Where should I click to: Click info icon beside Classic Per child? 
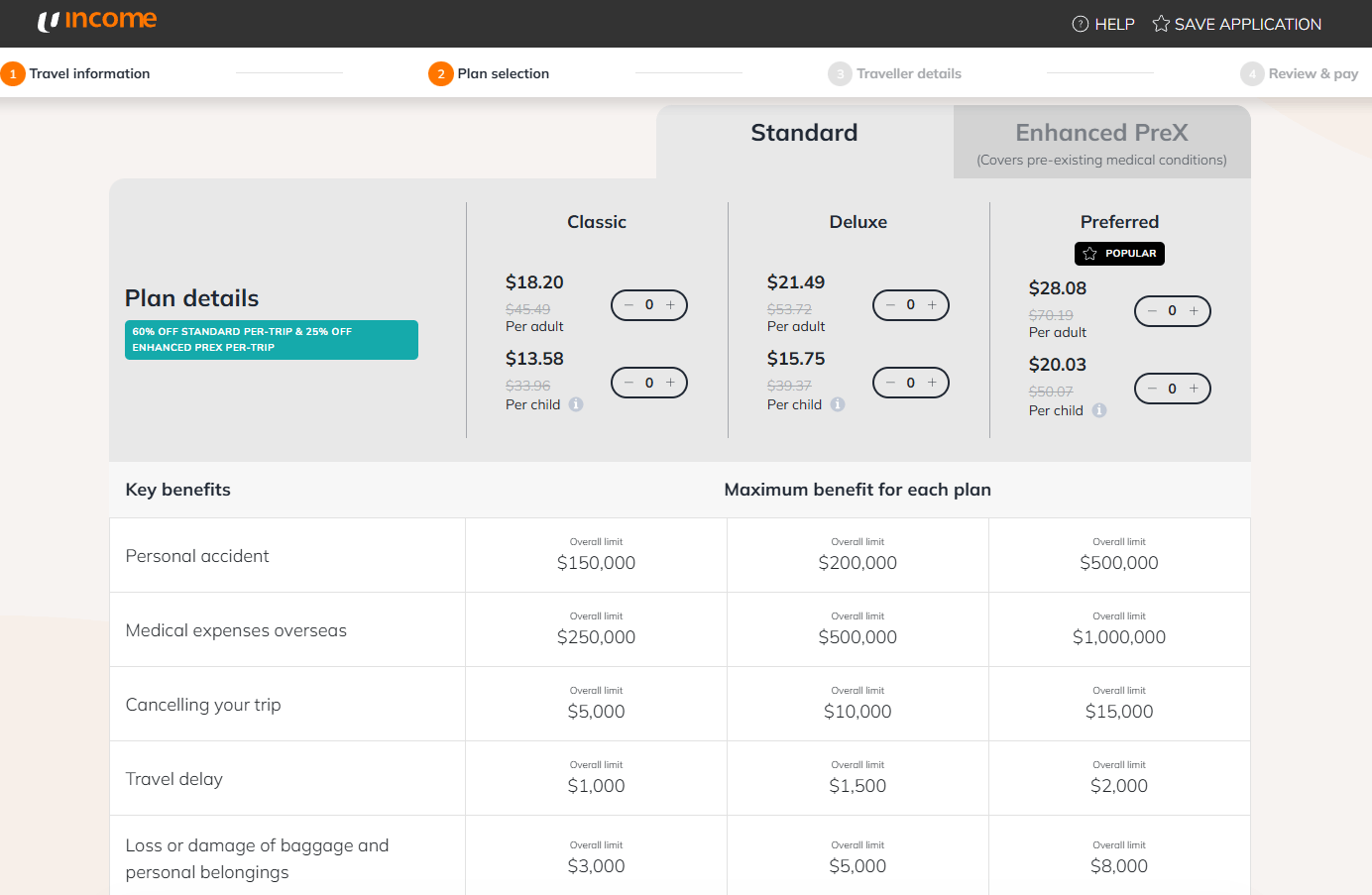pos(576,404)
